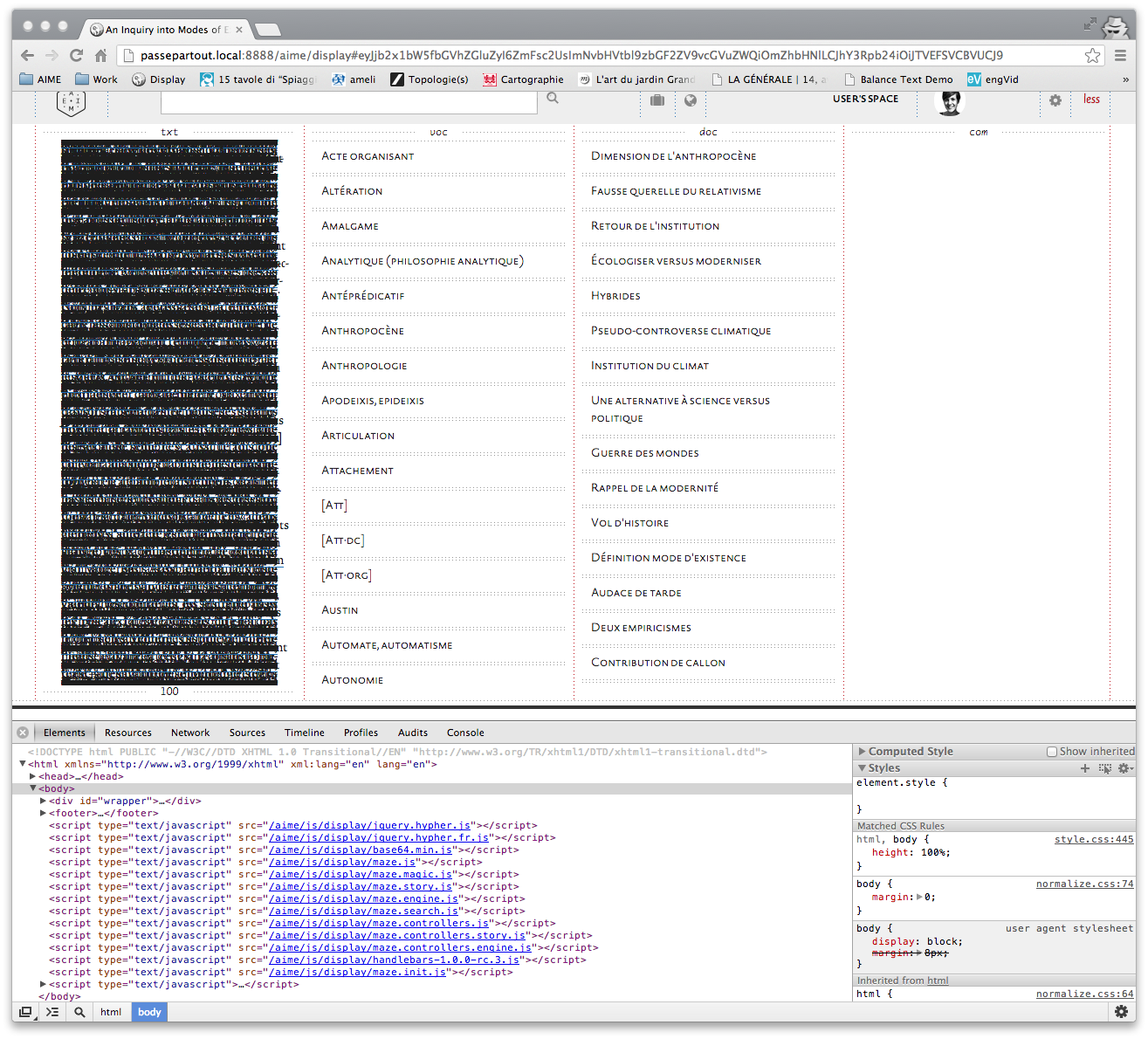Click the globe language icon

click(x=691, y=100)
